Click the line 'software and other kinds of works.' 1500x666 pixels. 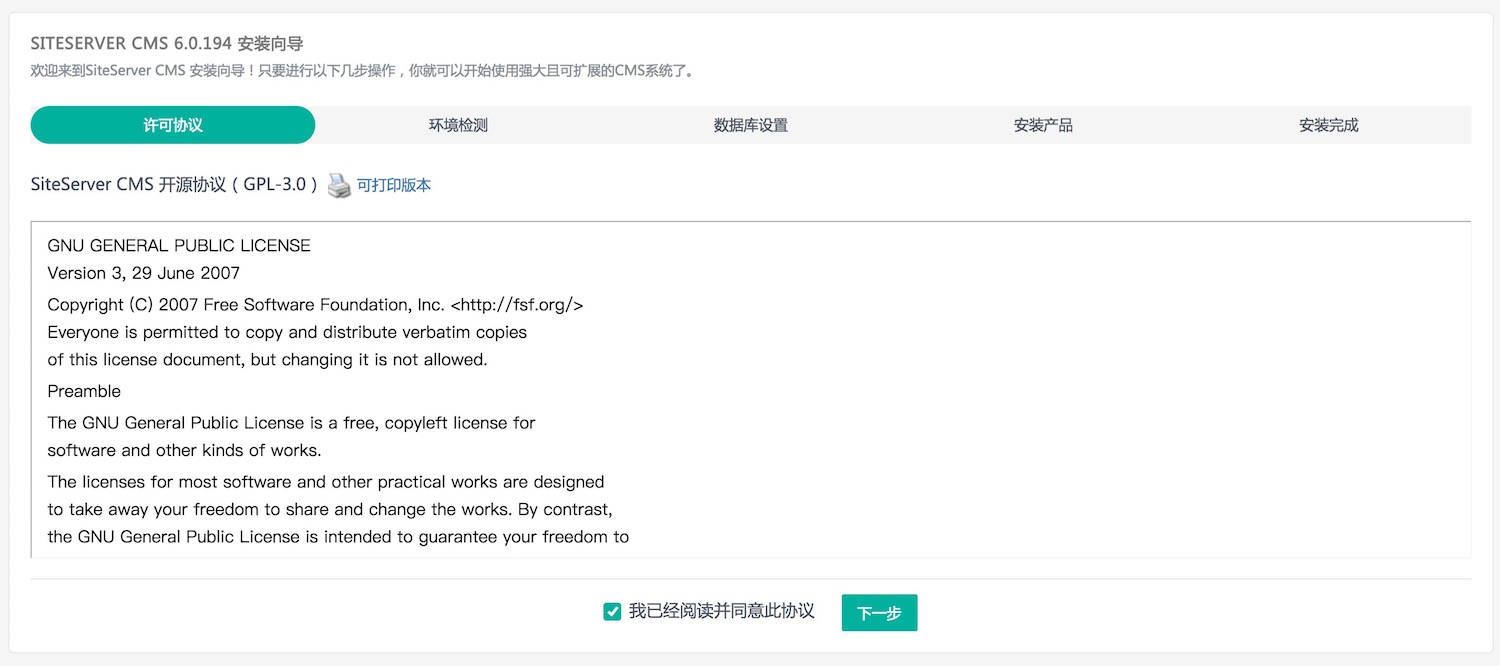pos(184,450)
